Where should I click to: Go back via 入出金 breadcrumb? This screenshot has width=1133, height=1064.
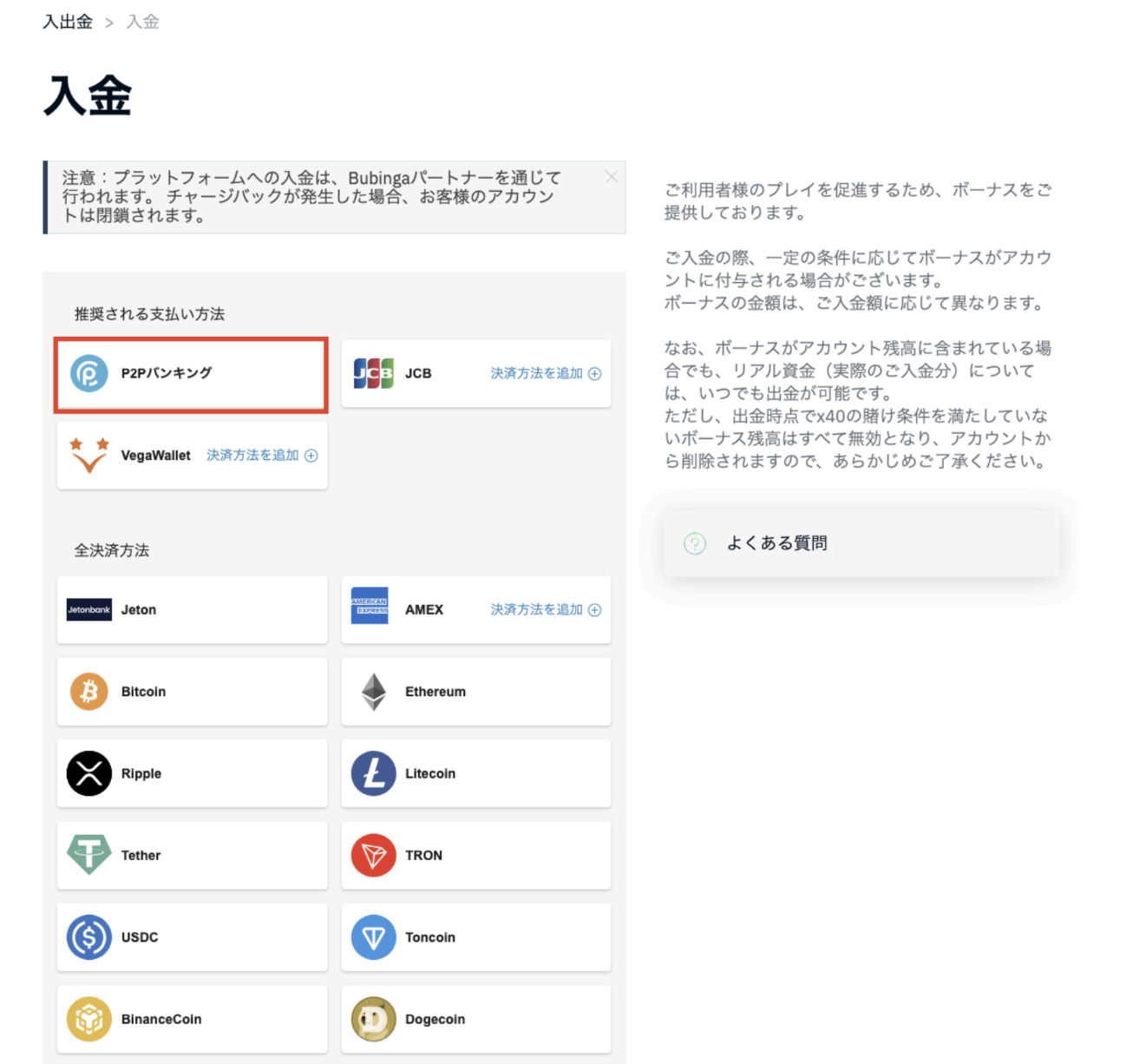coord(68,22)
